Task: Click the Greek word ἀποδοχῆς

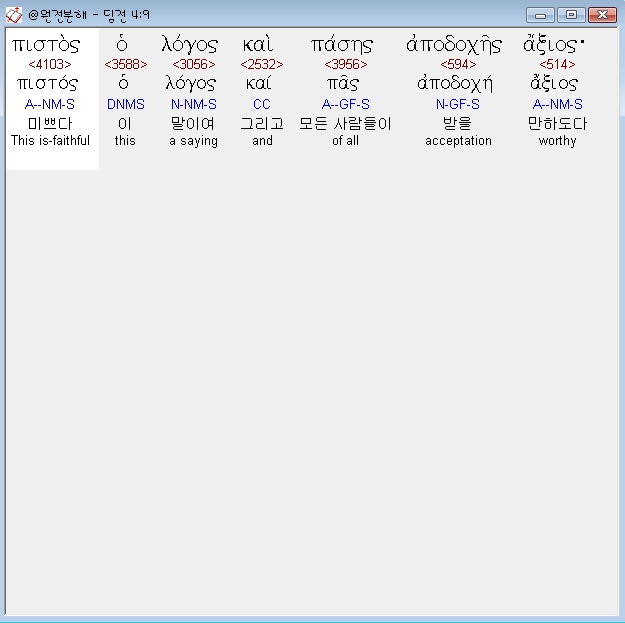Action: [x=454, y=45]
